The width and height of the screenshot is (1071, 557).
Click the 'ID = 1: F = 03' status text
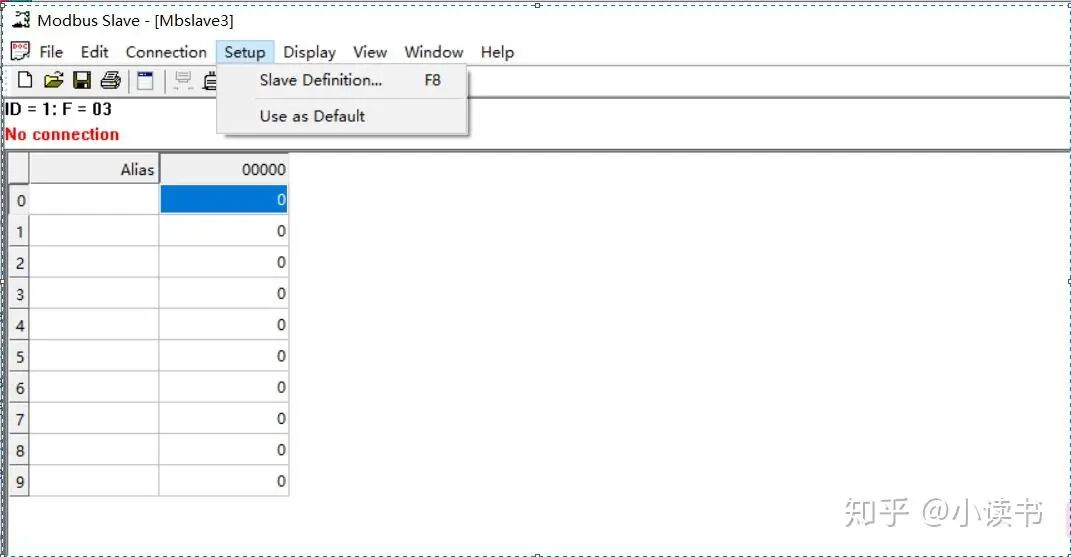pyautogui.click(x=58, y=109)
